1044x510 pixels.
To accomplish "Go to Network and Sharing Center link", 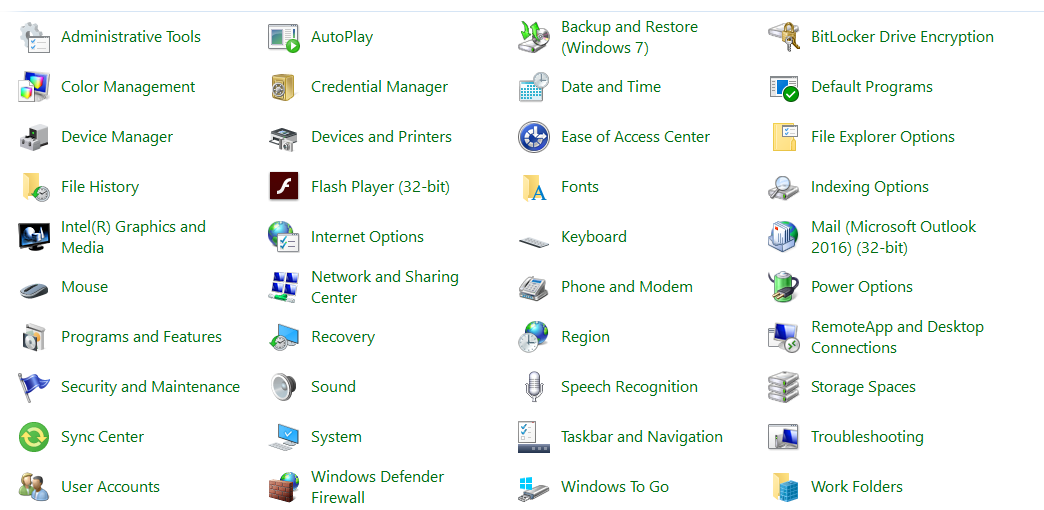I will [385, 287].
